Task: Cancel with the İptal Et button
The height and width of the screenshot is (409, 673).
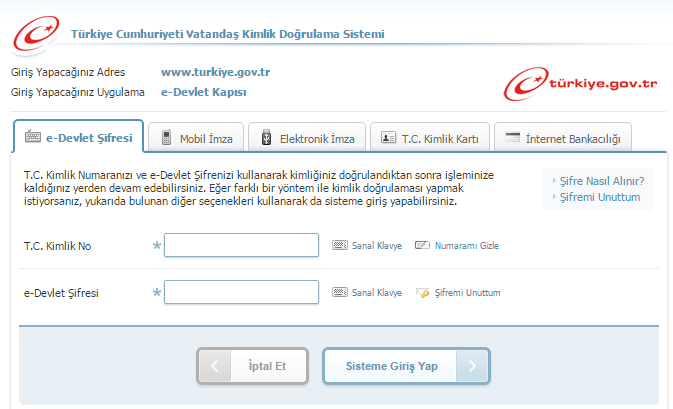Action: [x=252, y=366]
